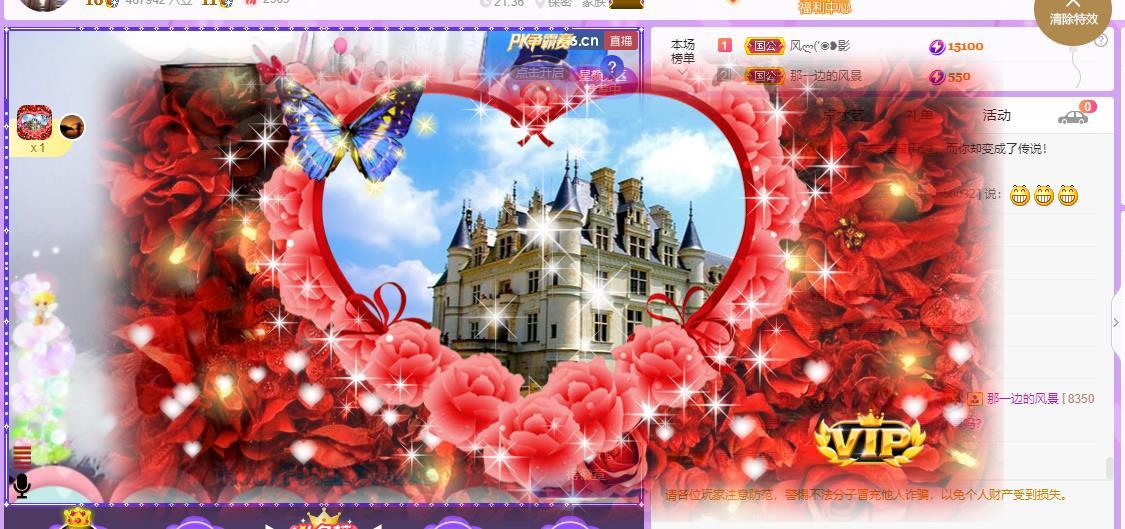Click the 点击开启 button on the video
The height and width of the screenshot is (529, 1125).
tap(540, 73)
